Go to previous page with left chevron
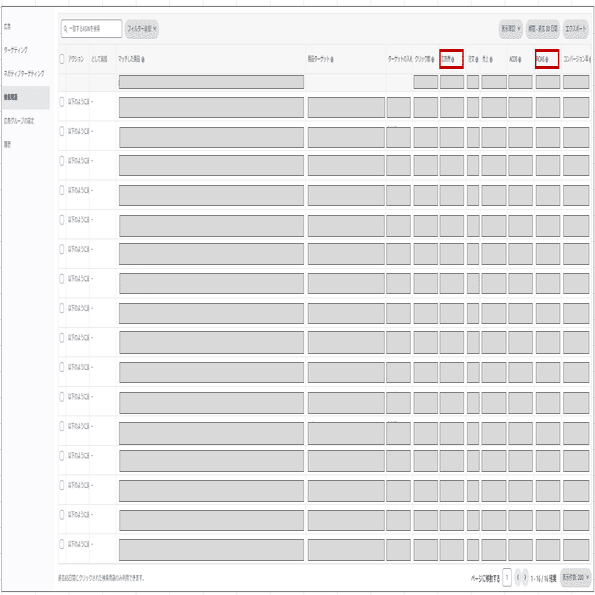595x595 pixels. point(518,578)
